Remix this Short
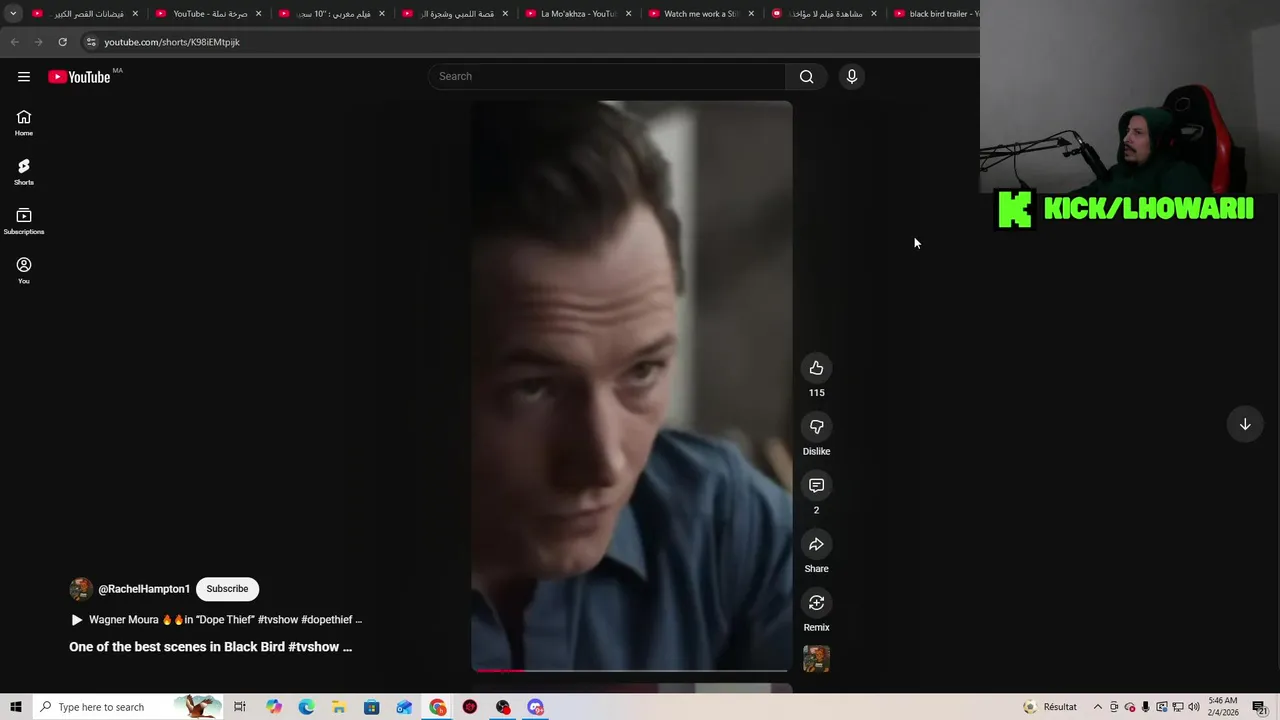 click(x=816, y=603)
